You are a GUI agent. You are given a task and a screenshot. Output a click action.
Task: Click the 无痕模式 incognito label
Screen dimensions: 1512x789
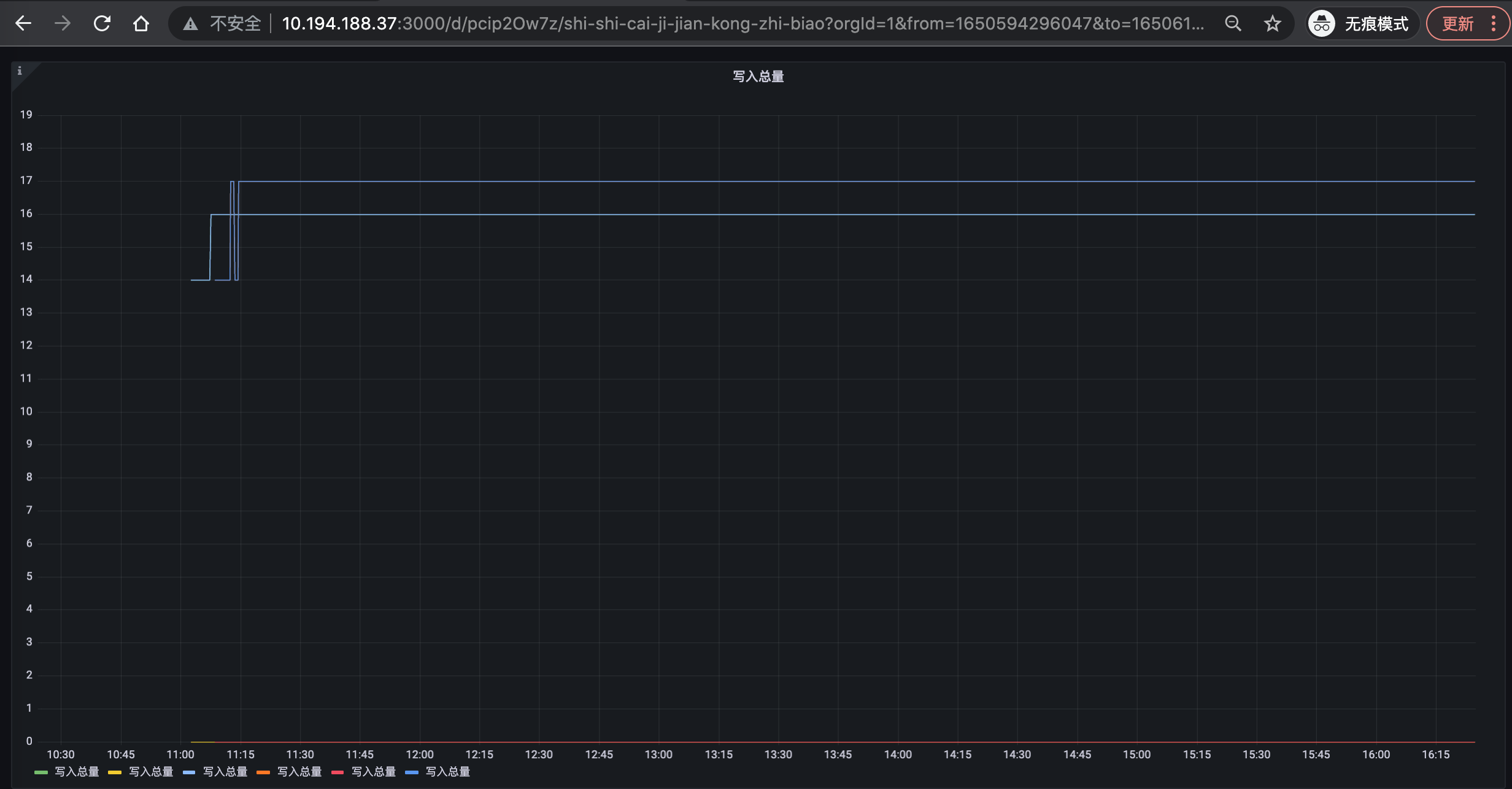tap(1376, 24)
